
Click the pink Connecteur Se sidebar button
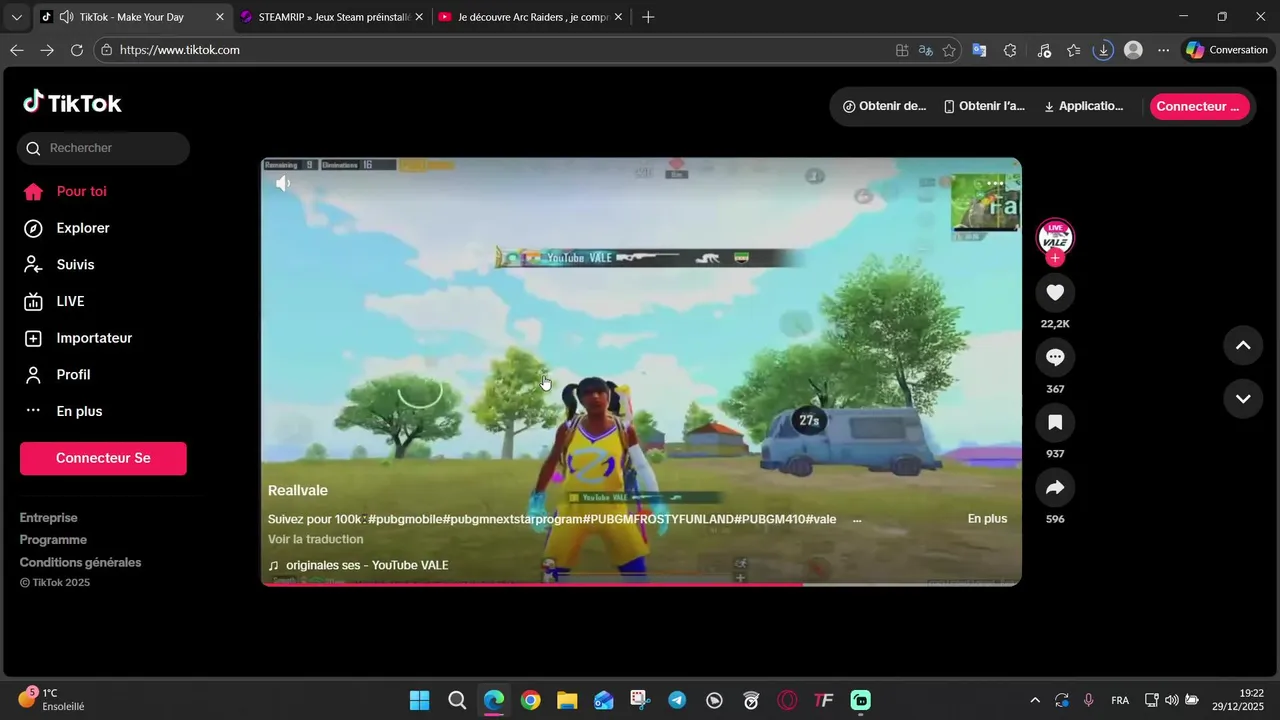pos(103,458)
